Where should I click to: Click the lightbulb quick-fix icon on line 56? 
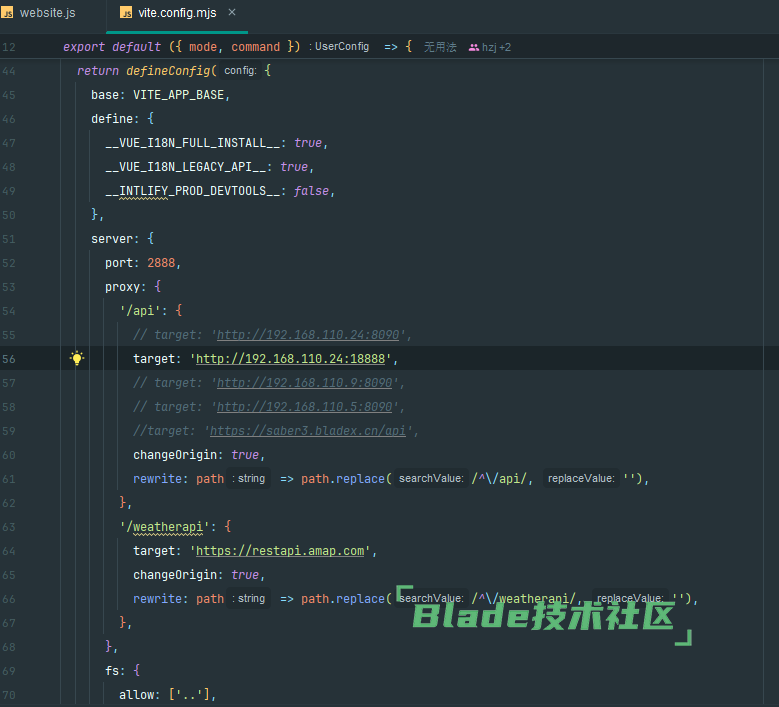pyautogui.click(x=77, y=359)
